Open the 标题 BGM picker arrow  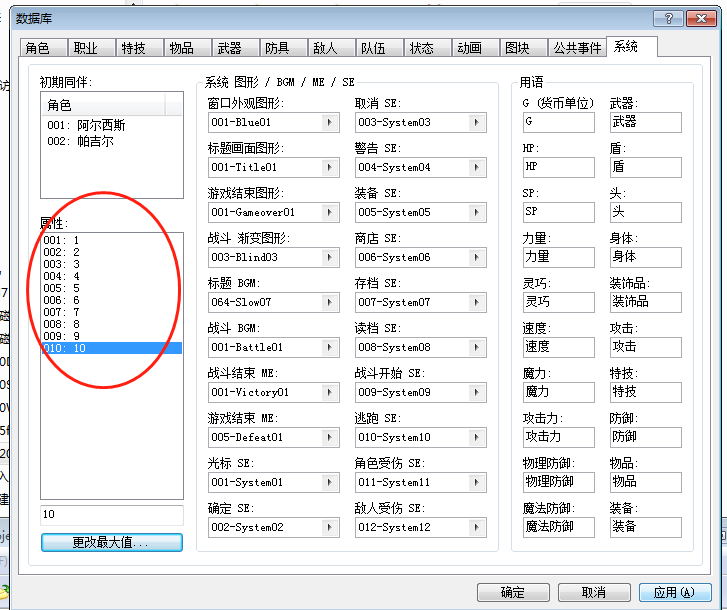[x=330, y=302]
